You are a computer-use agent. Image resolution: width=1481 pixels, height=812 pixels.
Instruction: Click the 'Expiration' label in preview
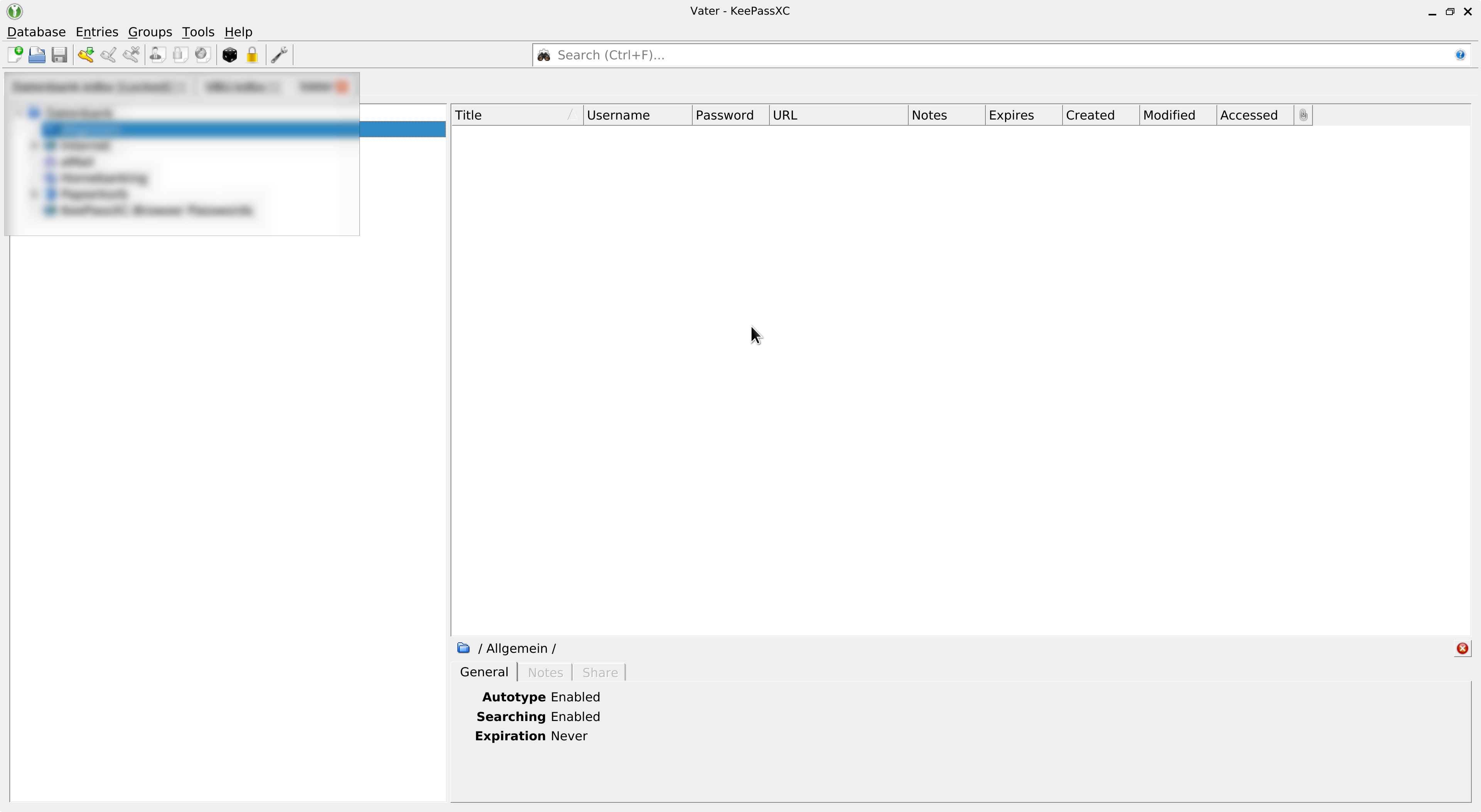pos(510,736)
